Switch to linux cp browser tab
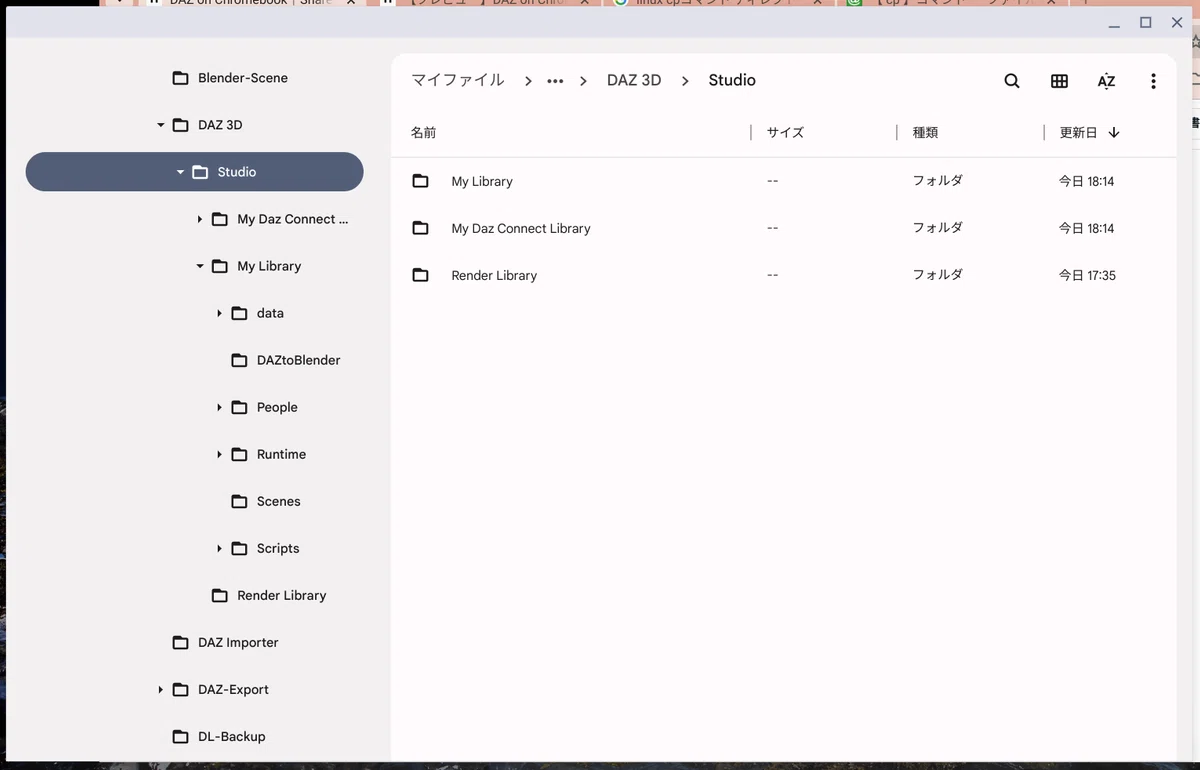Screen dimensions: 1200x770 [720, 3]
